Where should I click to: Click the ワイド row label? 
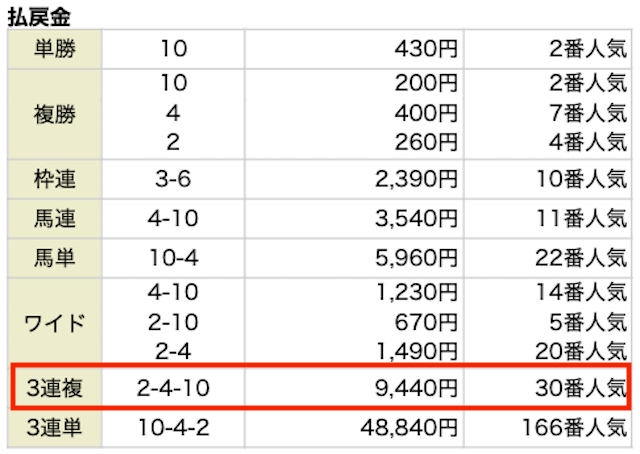click(x=55, y=321)
